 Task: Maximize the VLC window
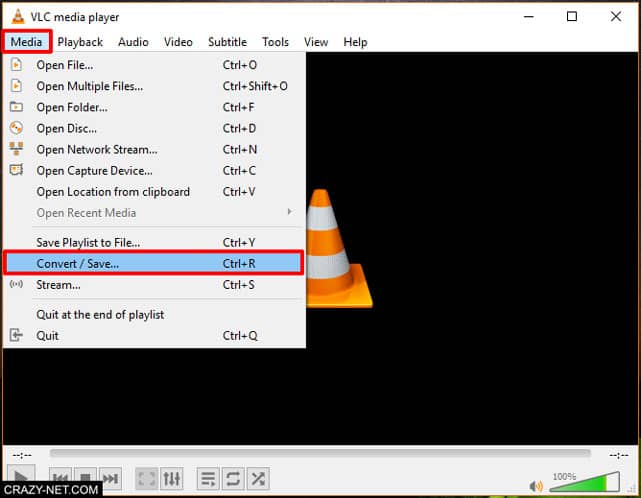[572, 16]
